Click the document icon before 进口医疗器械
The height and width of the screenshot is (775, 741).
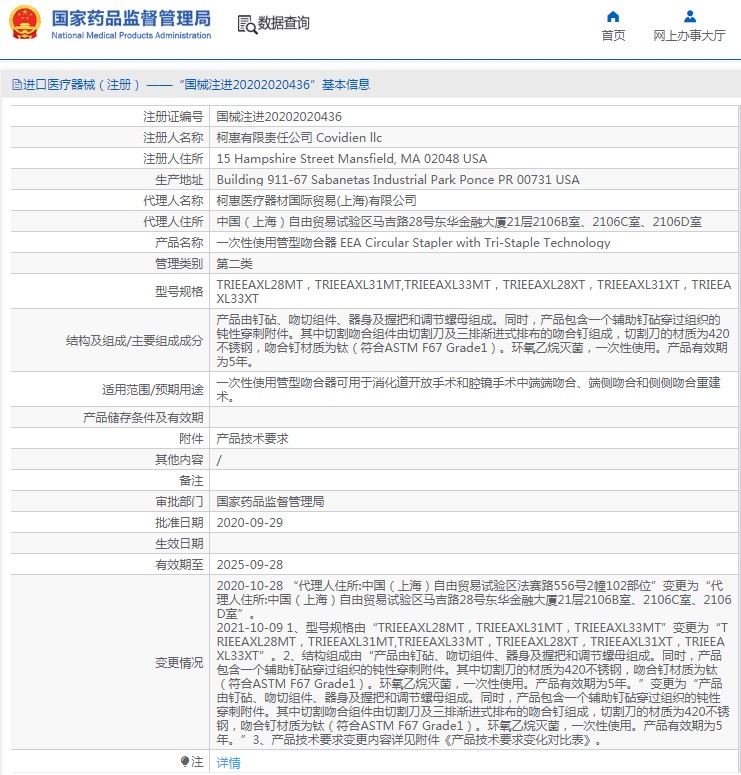pos(16,85)
